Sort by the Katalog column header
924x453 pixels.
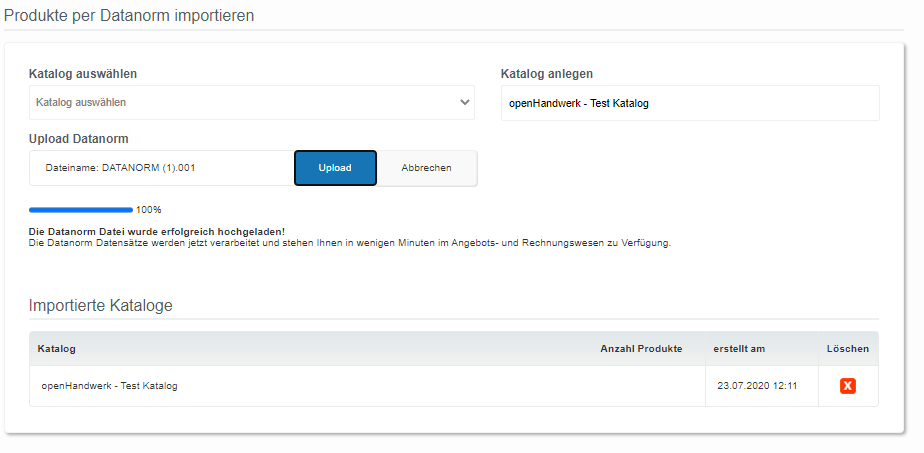pos(57,349)
